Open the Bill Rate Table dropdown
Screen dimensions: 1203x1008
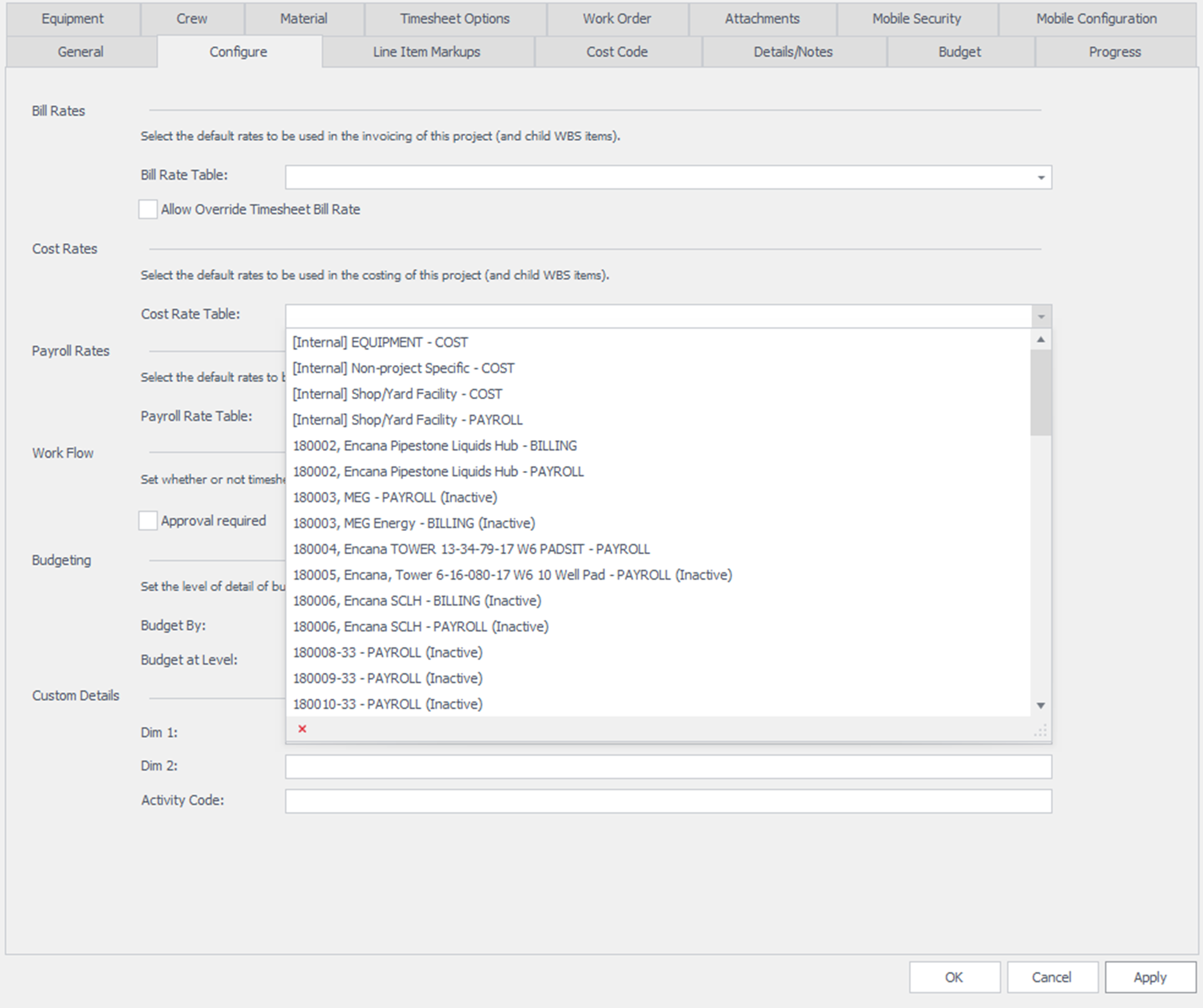[1041, 178]
